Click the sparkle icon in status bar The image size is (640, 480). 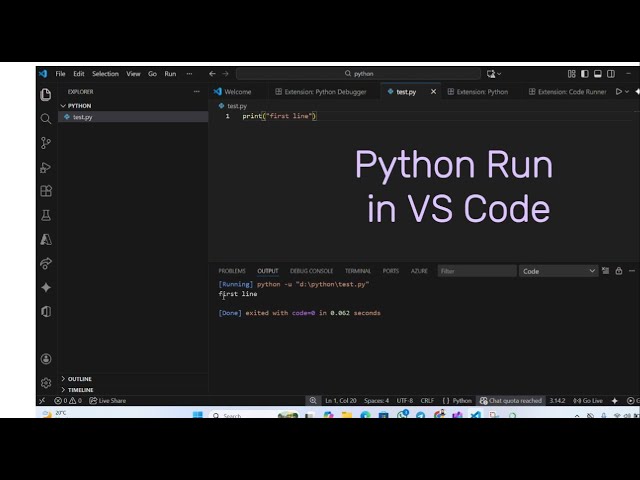pos(615,401)
